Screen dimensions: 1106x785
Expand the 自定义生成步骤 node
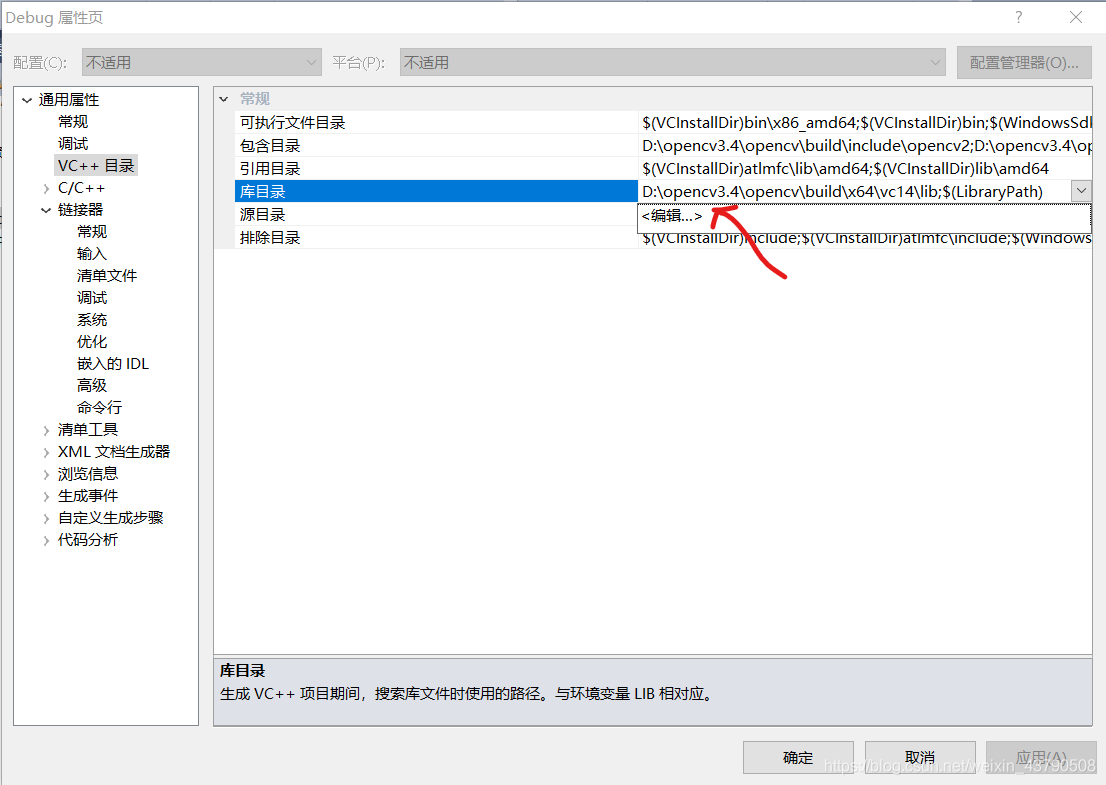tap(46, 518)
